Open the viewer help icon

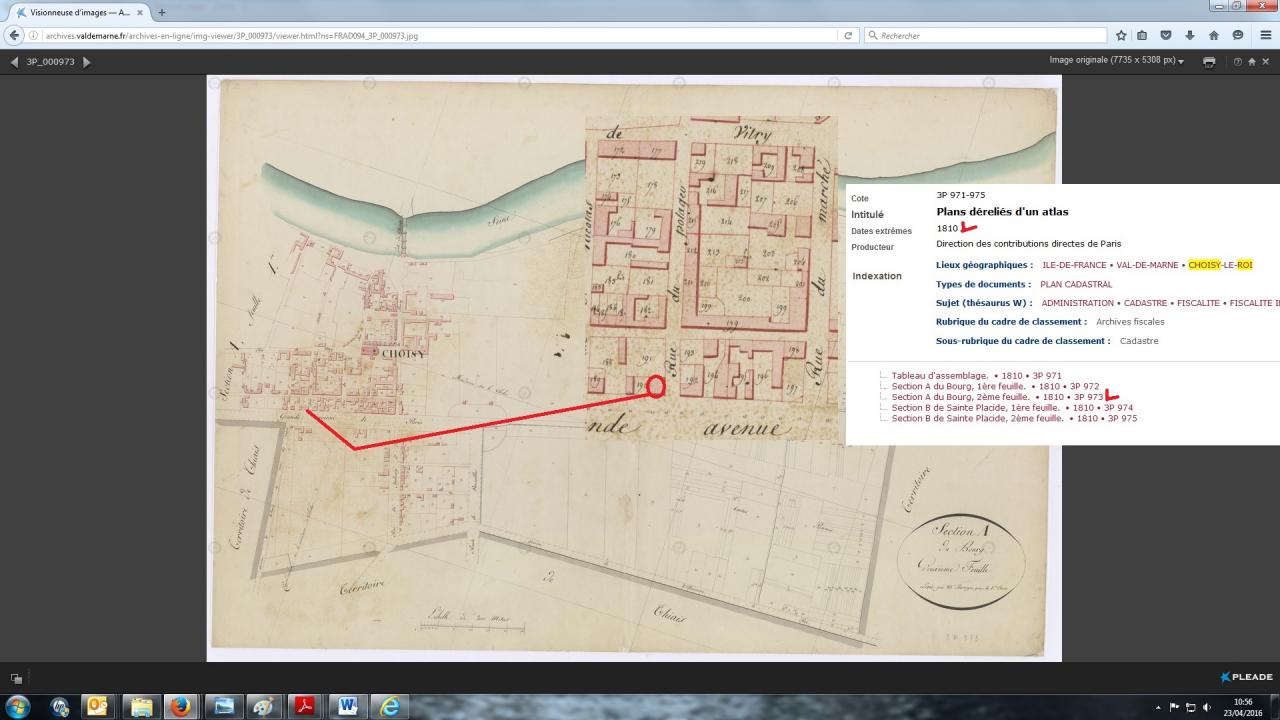1237,62
